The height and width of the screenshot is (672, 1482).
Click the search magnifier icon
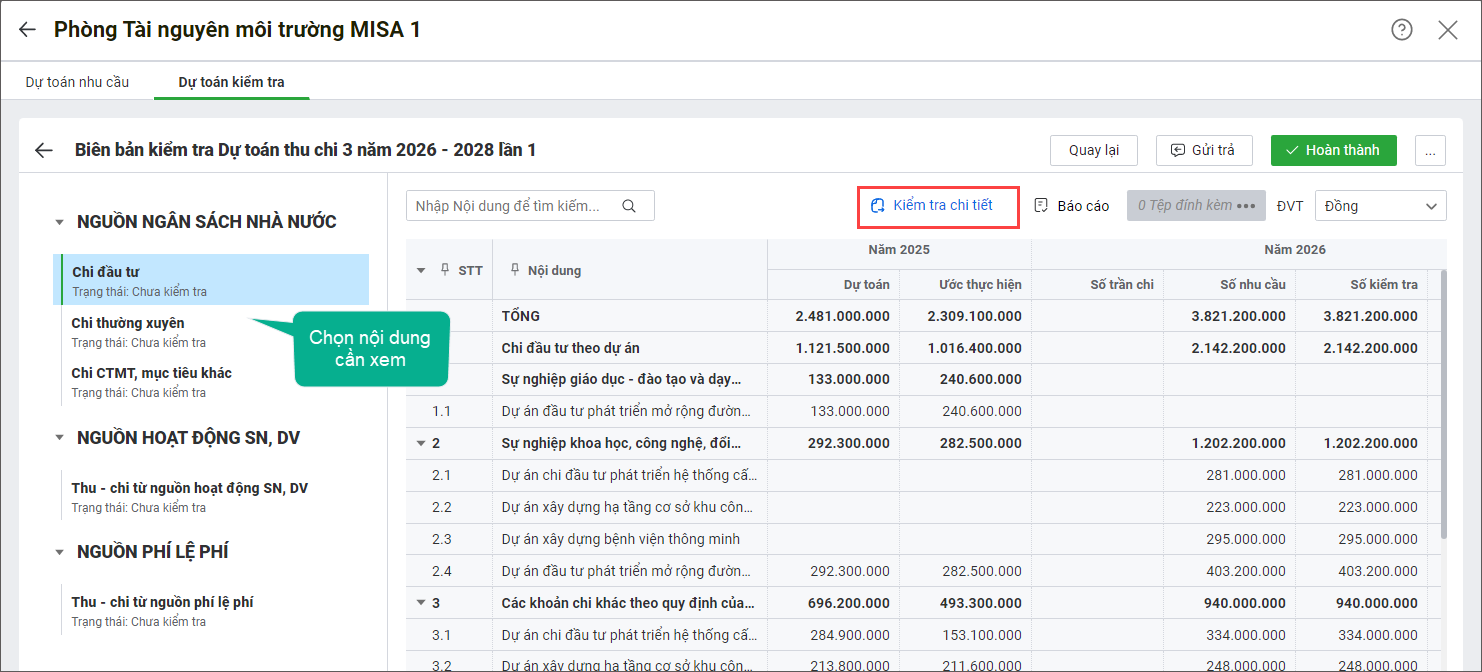coord(629,206)
